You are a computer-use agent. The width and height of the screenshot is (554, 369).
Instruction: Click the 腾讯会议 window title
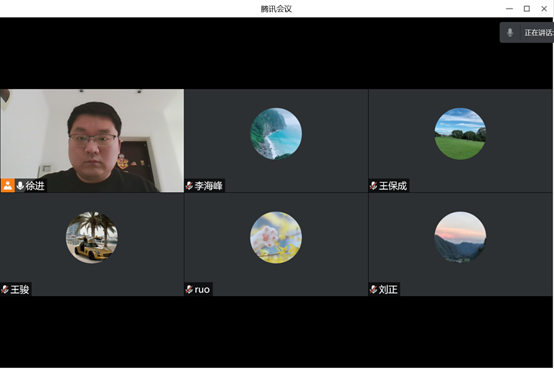(276, 9)
